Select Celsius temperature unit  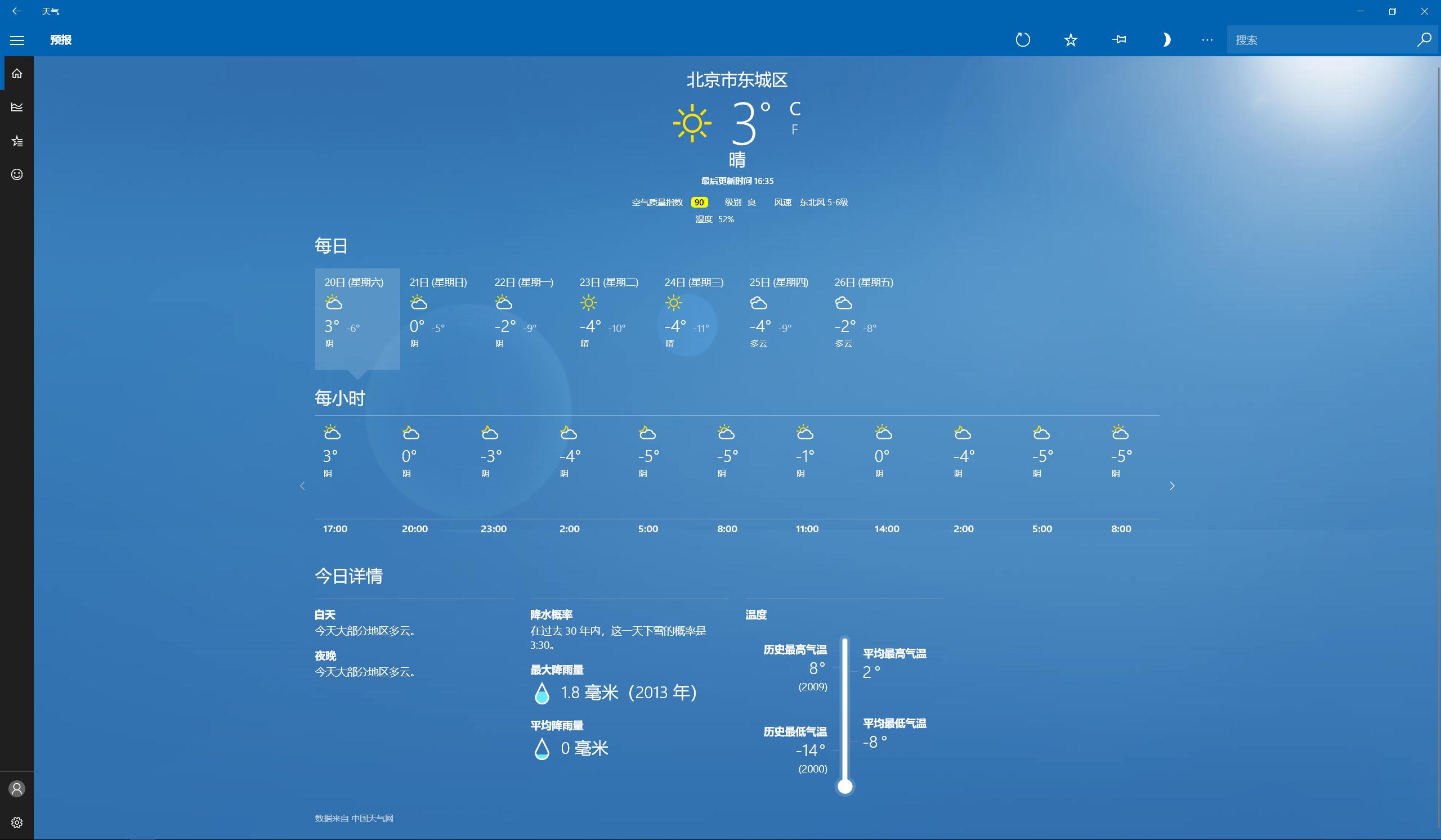coord(795,109)
